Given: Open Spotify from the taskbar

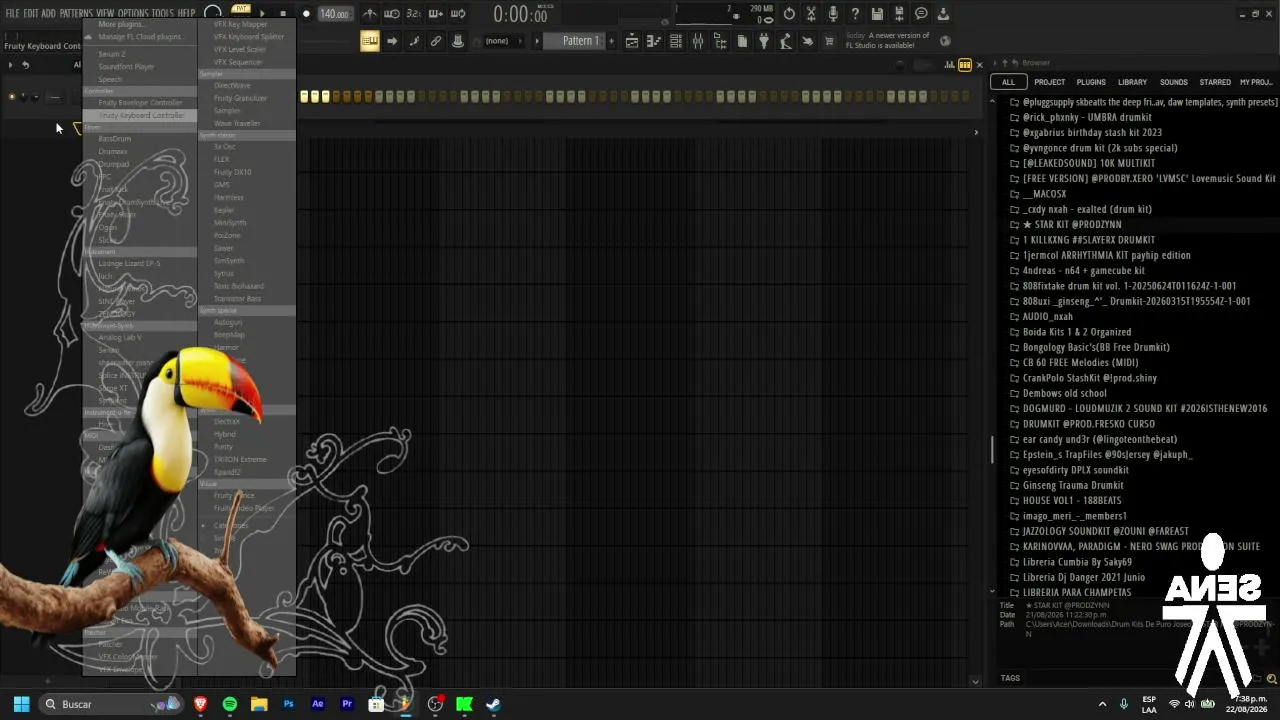Looking at the screenshot, I should coord(230,704).
